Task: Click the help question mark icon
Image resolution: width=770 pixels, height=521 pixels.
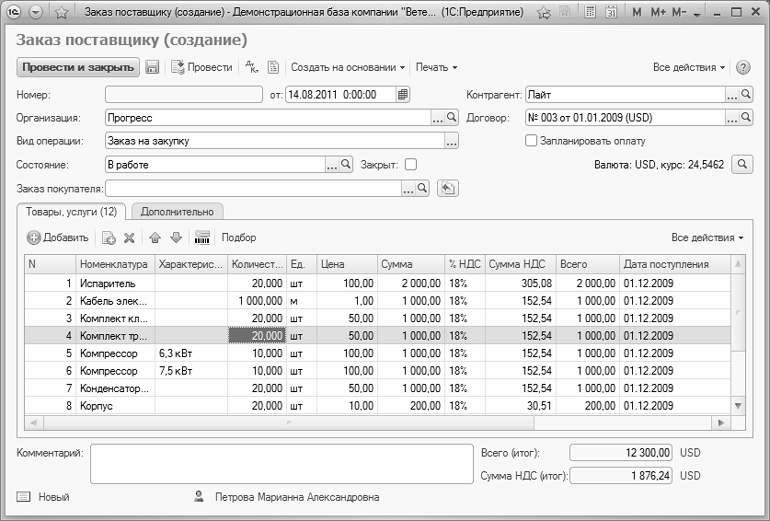Action: pyautogui.click(x=743, y=67)
